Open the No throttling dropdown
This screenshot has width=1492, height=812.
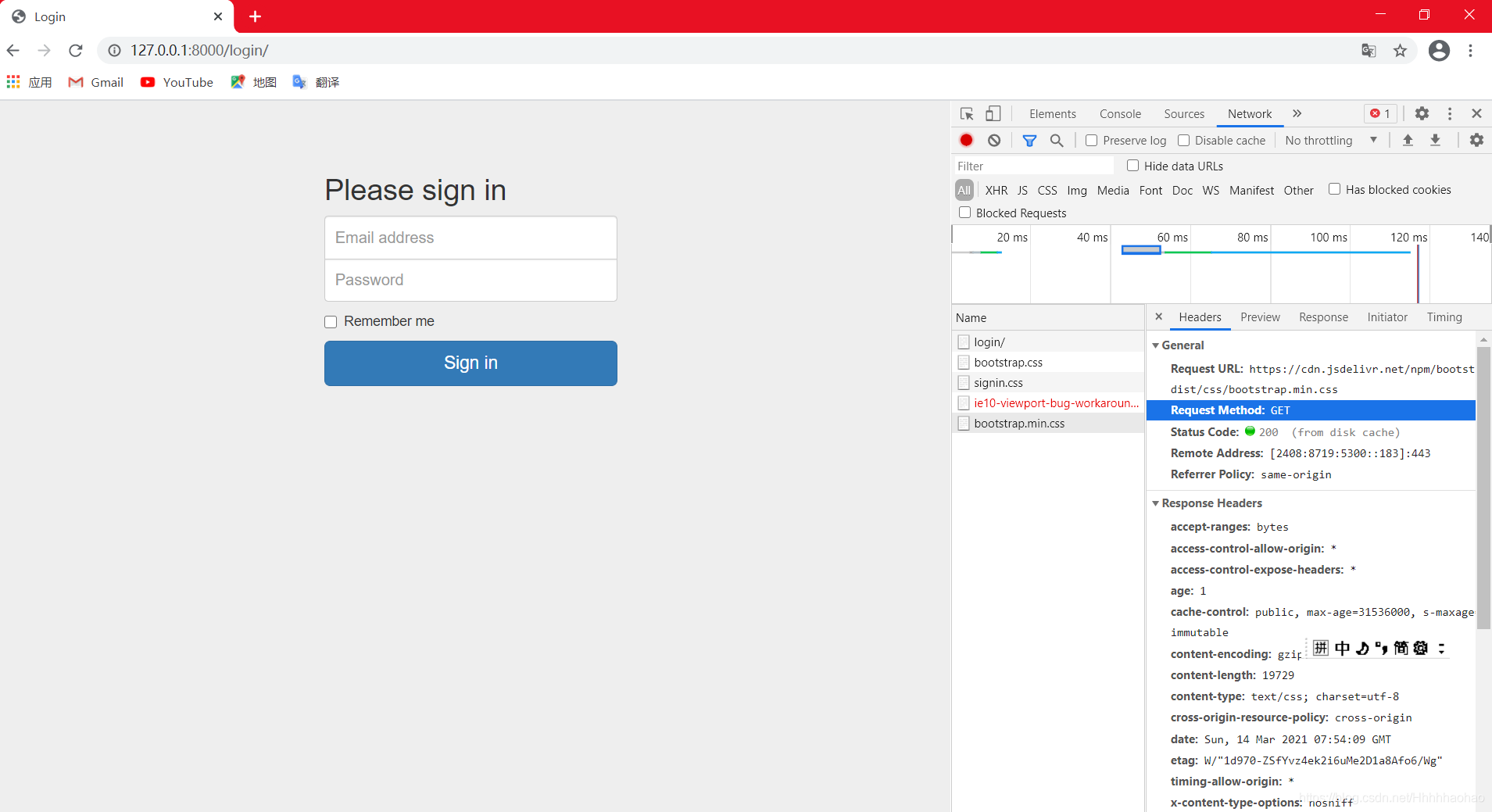pyautogui.click(x=1331, y=141)
